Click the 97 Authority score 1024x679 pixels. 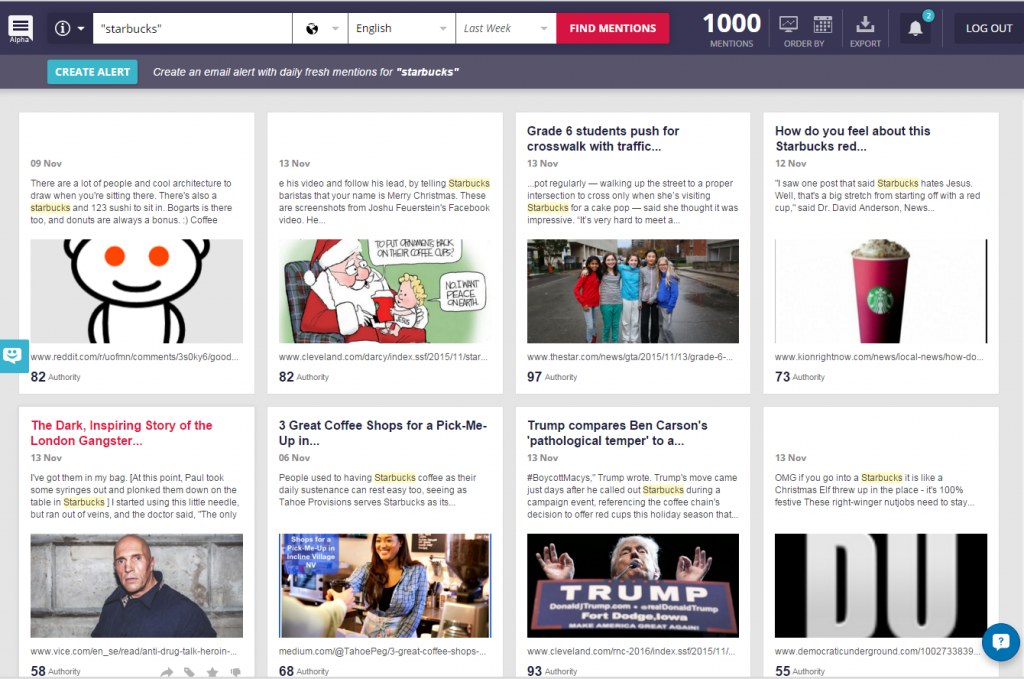[x=552, y=377]
